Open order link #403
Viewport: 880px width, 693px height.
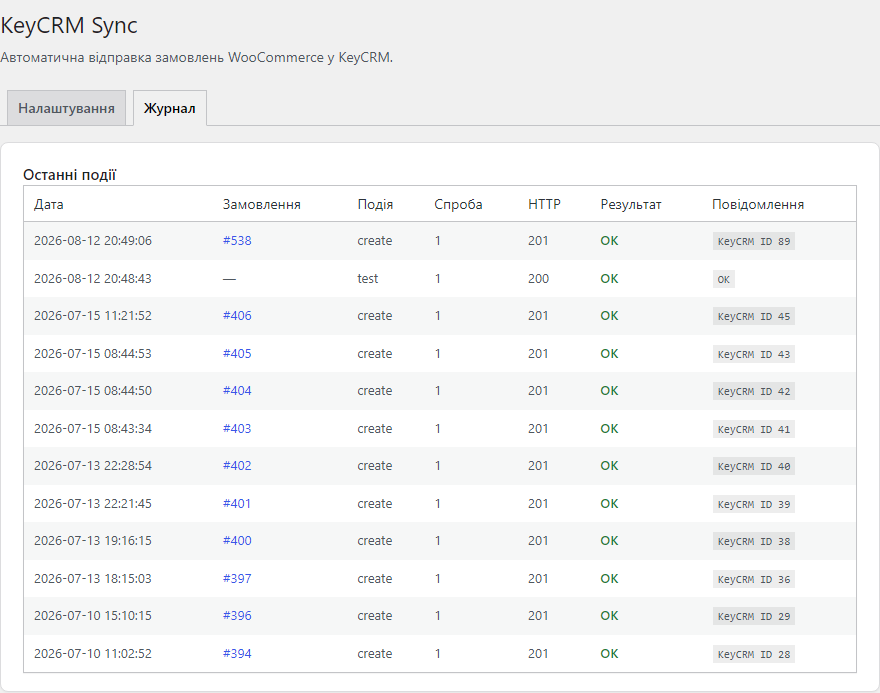[x=237, y=429]
